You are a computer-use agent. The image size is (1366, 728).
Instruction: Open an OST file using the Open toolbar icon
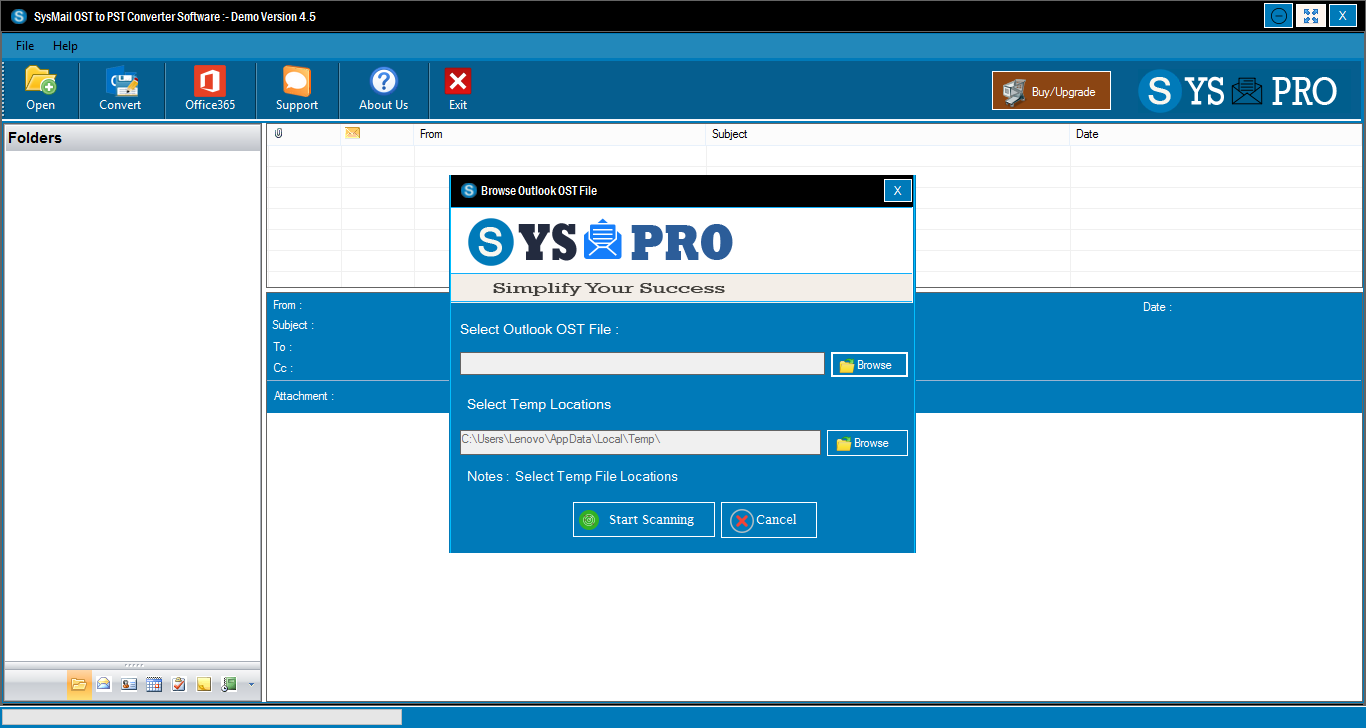[x=41, y=89]
